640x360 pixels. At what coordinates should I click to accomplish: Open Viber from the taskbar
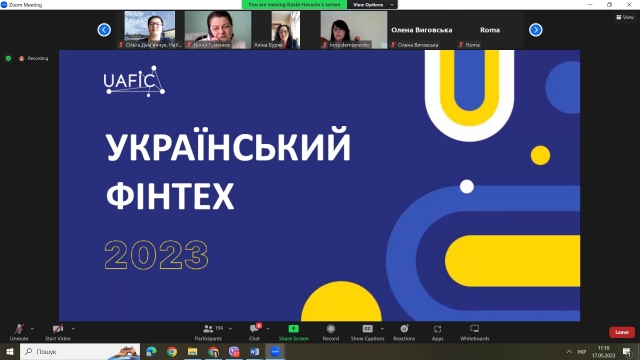[x=234, y=351]
